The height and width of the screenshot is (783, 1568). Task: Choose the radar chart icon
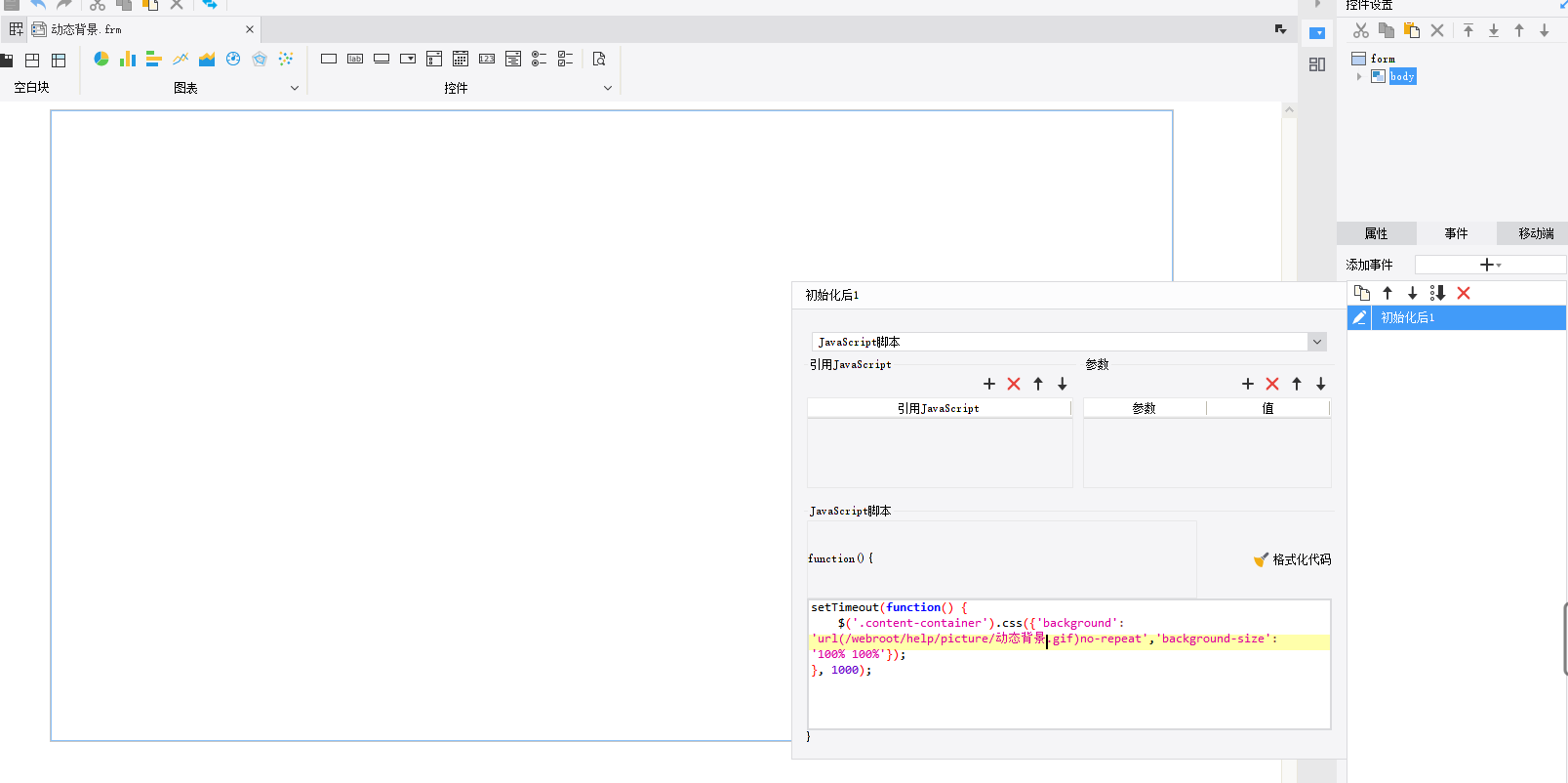tap(260, 59)
